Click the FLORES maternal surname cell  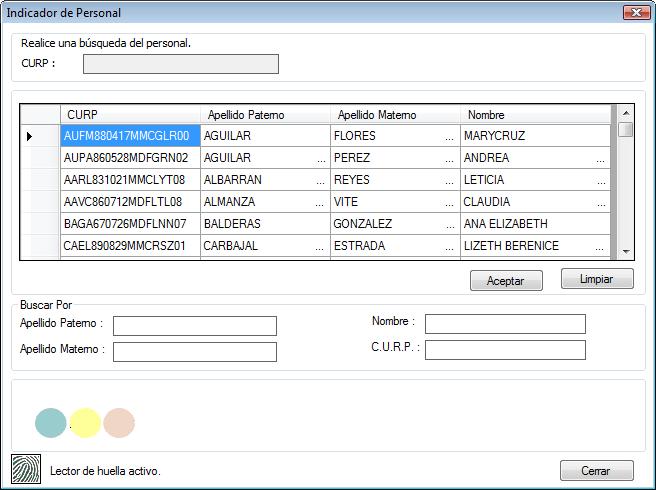395,136
